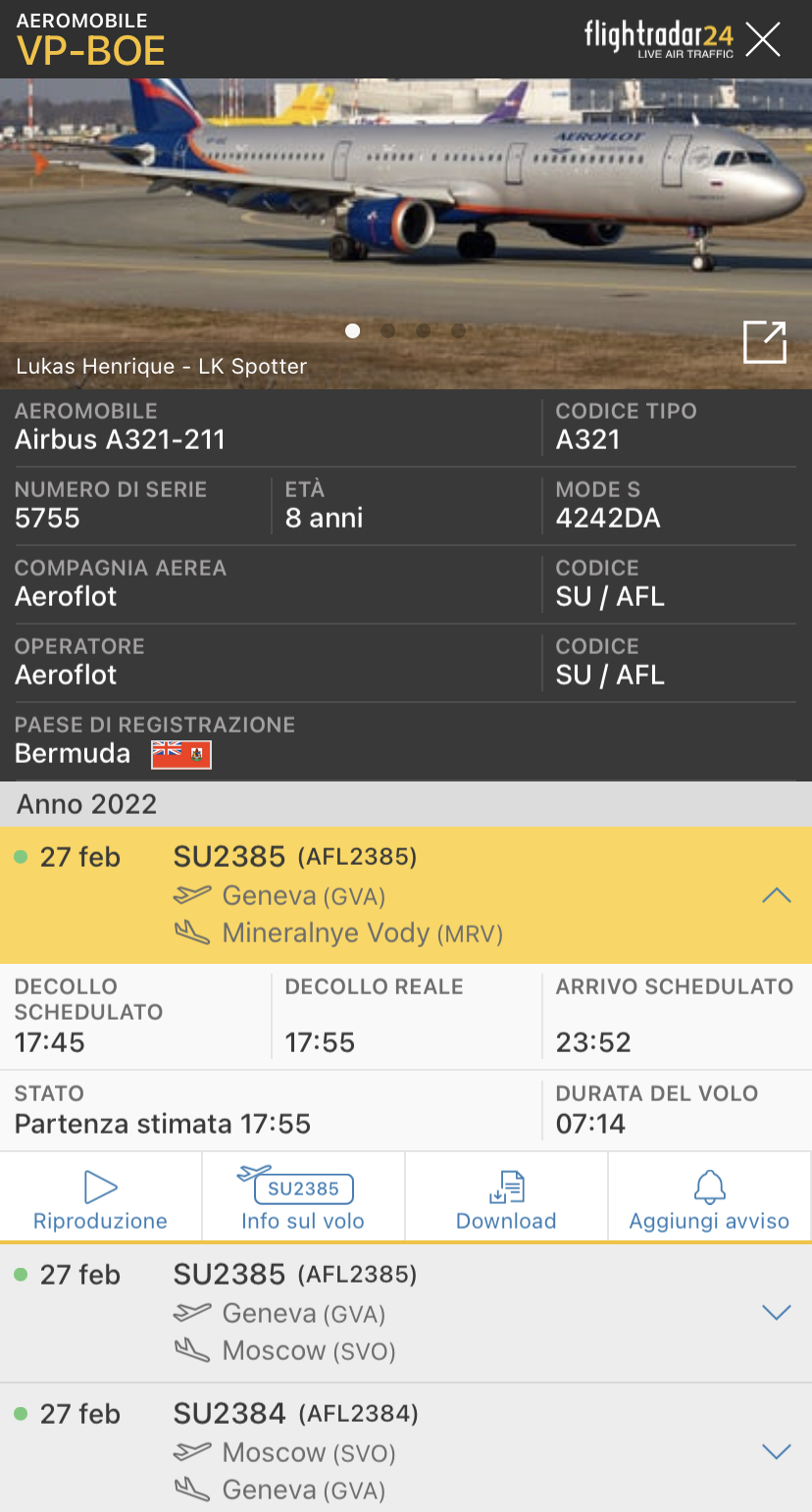Open aircraft photo in external view
Image resolution: width=812 pixels, height=1512 pixels.
[x=765, y=342]
